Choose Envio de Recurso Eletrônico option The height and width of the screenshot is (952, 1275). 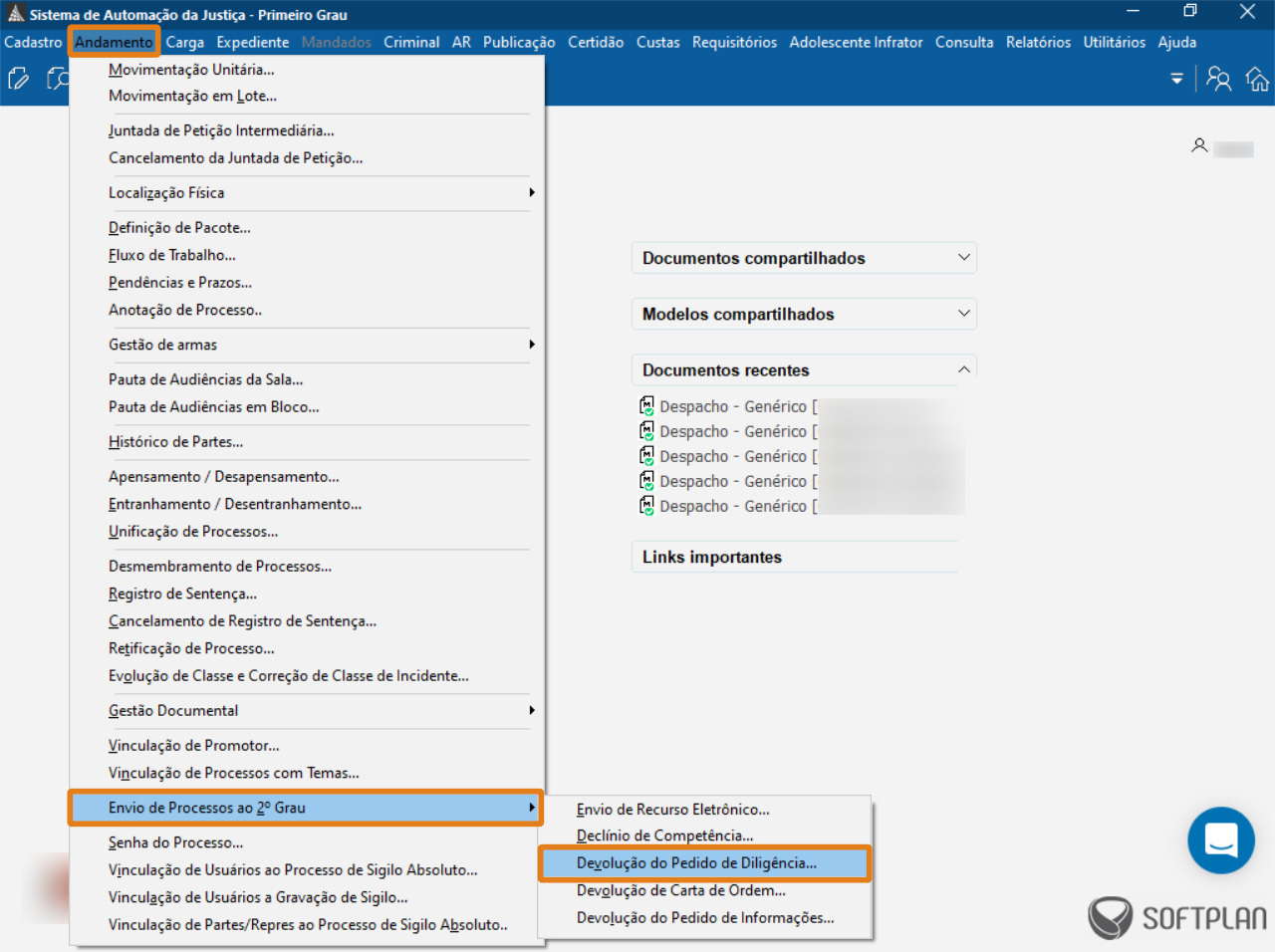click(672, 810)
